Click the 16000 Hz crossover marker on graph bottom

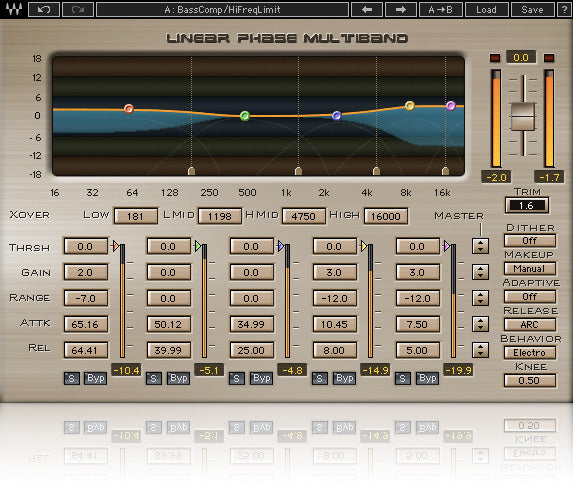(x=445, y=171)
